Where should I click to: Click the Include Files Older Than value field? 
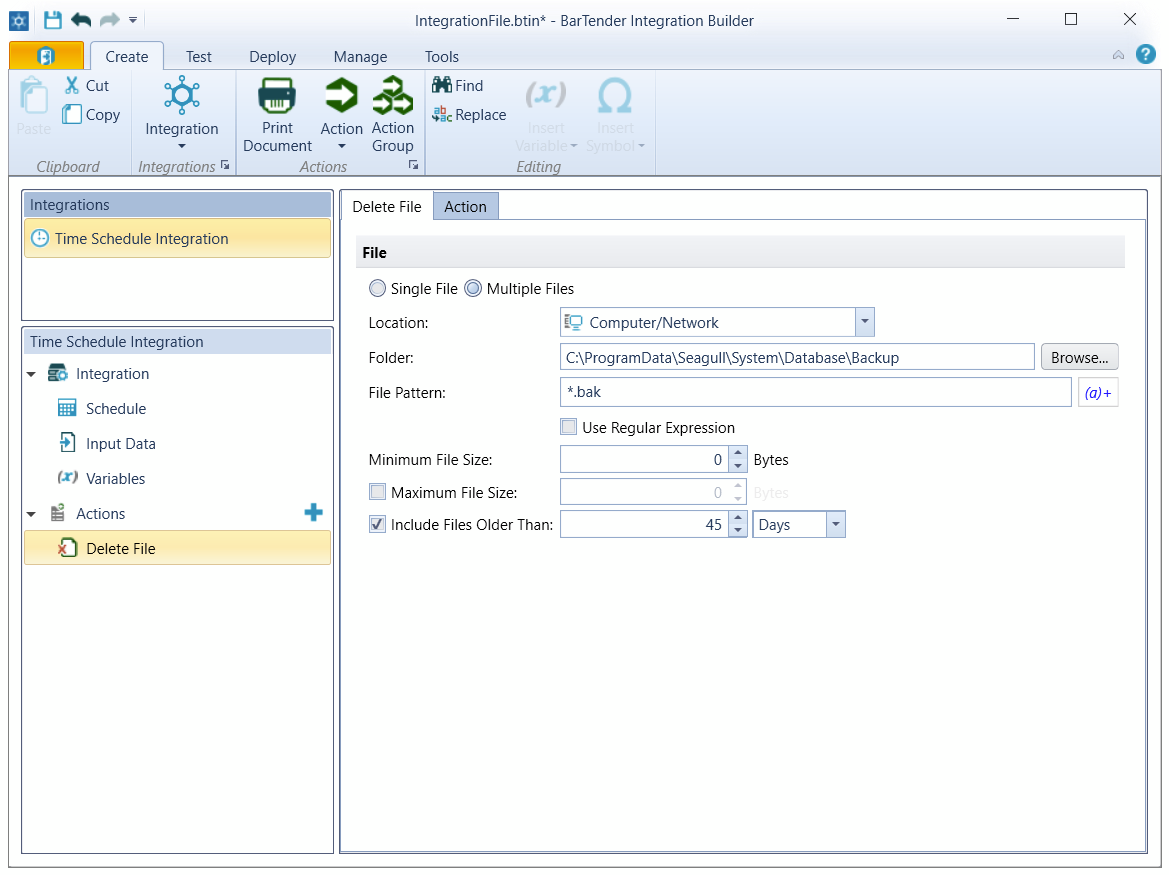[644, 525]
